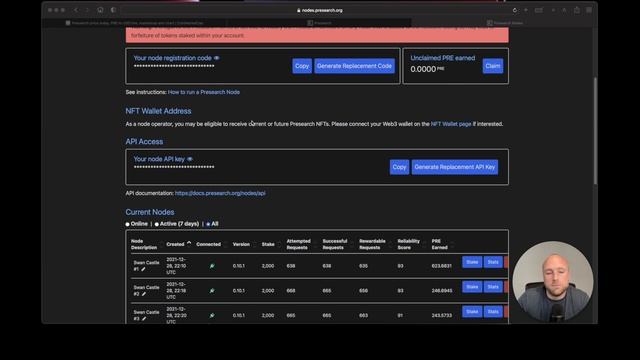This screenshot has width=640, height=360.
Task: Open the docs.presearch.org API documentation link
Action: (220, 193)
